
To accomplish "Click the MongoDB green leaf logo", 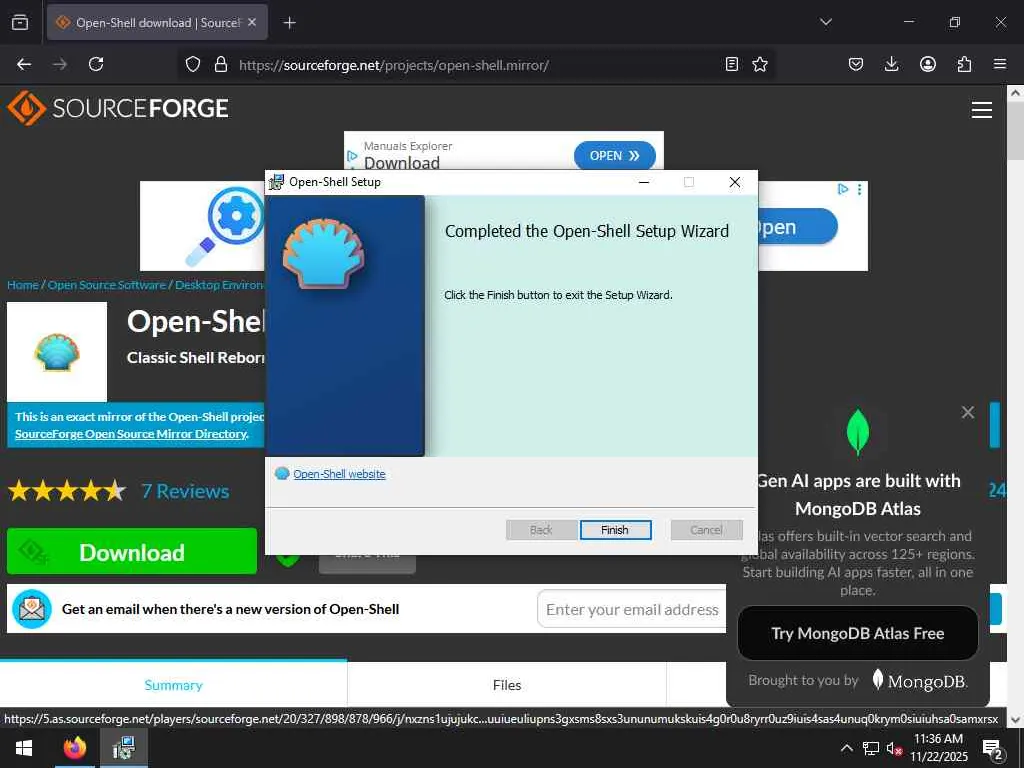I will coord(857,432).
